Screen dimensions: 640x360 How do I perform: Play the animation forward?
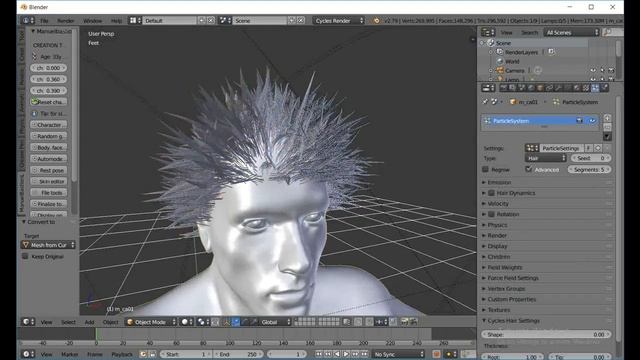point(346,354)
